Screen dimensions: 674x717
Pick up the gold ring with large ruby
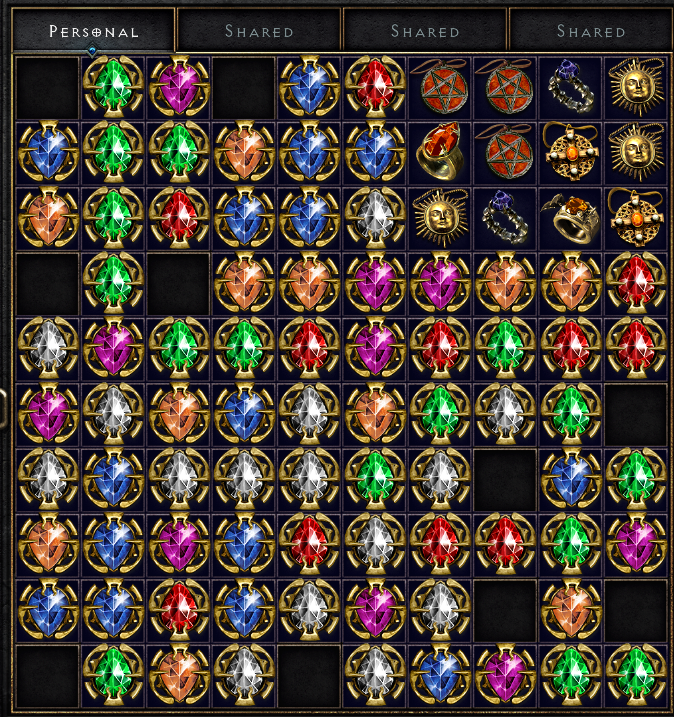tap(440, 151)
